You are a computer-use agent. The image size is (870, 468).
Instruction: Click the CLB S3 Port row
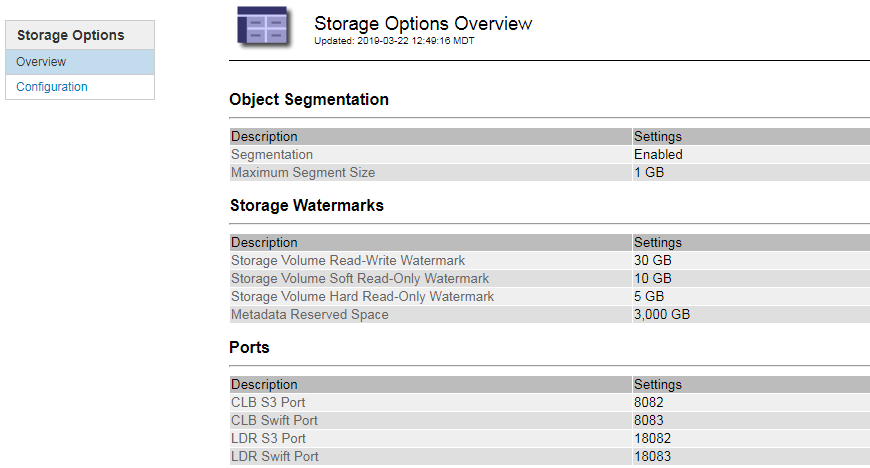pyautogui.click(x=268, y=403)
